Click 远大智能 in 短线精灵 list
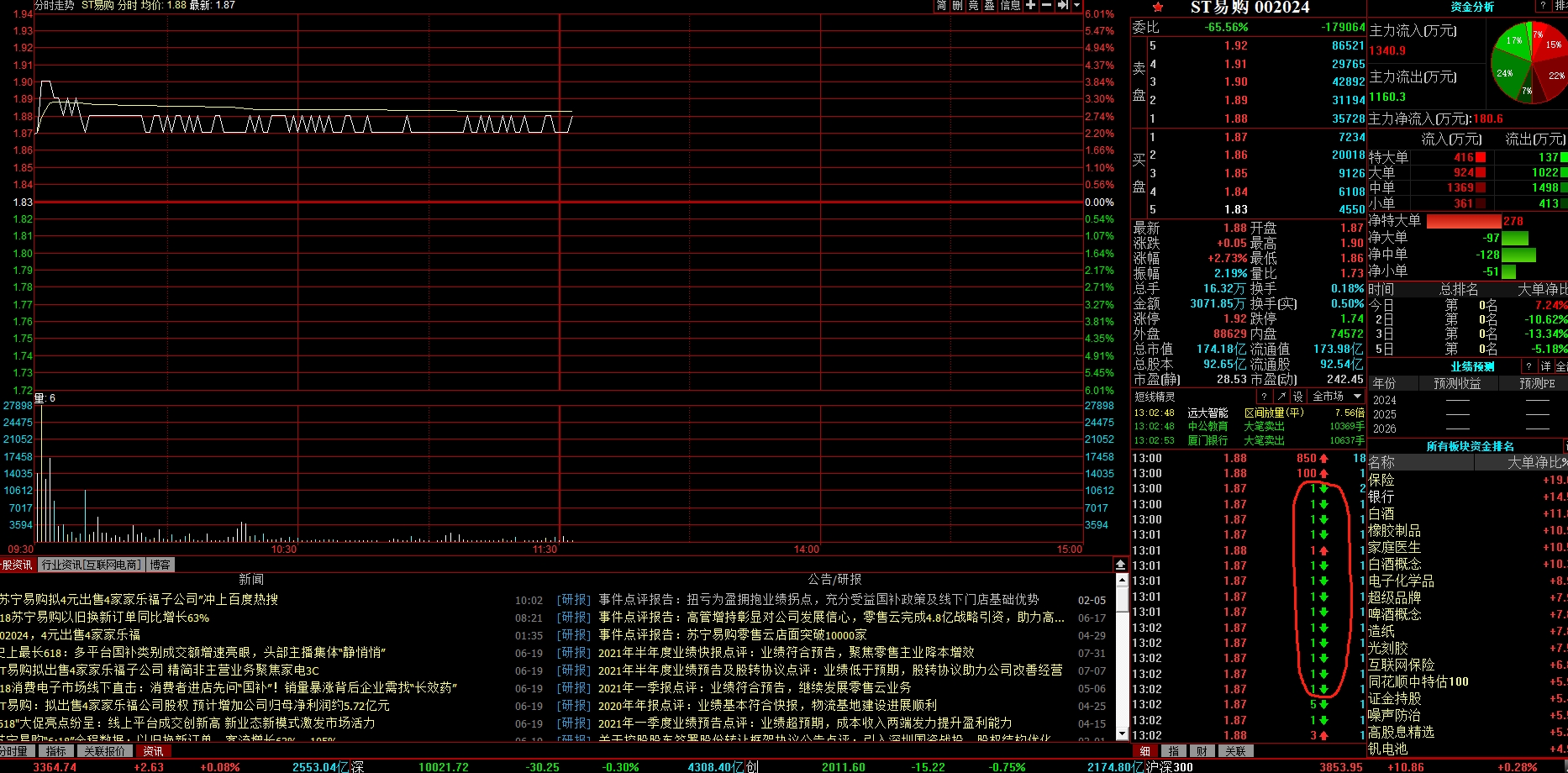 1208,413
